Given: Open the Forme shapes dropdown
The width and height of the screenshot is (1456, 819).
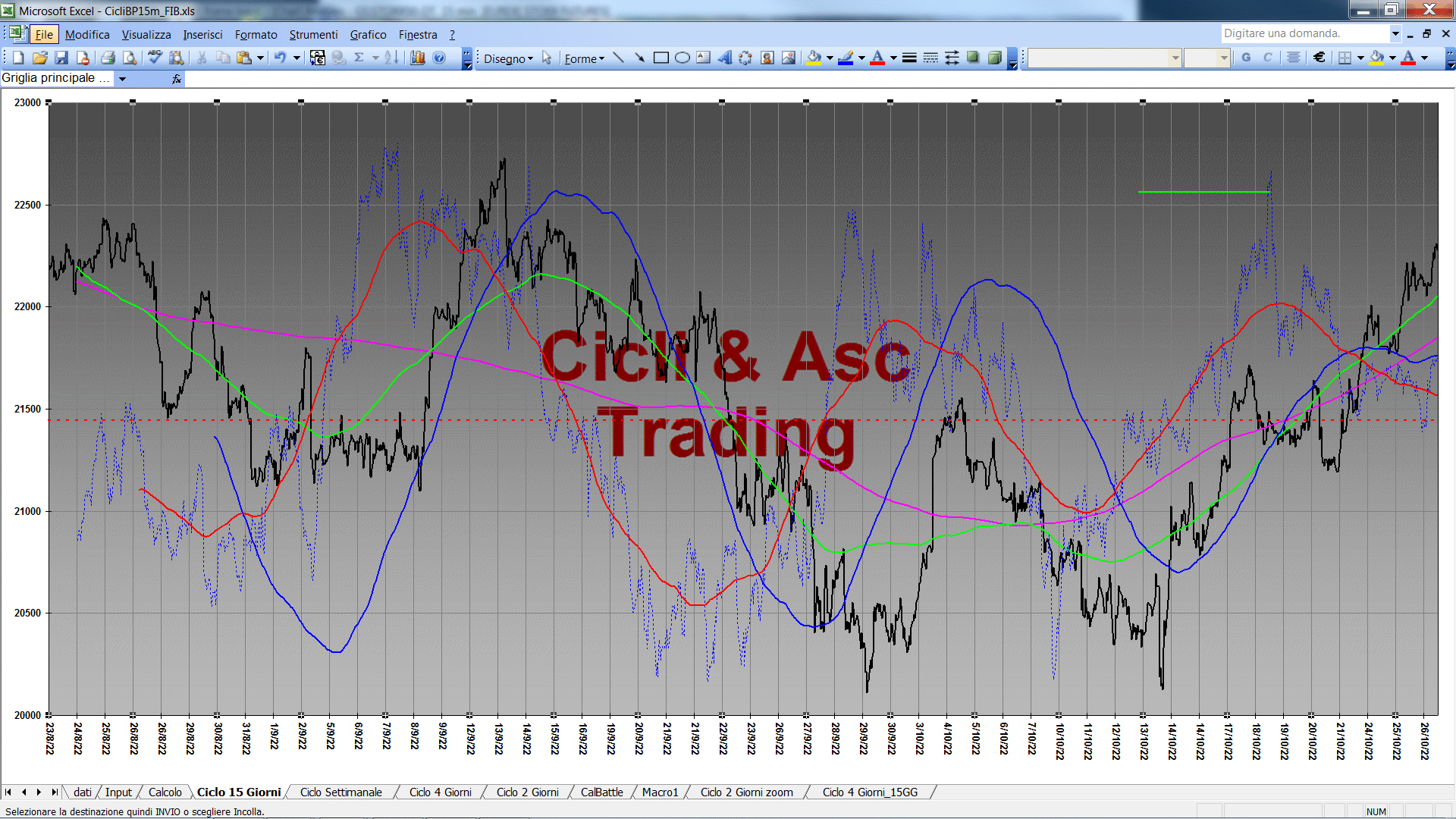Looking at the screenshot, I should point(584,58).
